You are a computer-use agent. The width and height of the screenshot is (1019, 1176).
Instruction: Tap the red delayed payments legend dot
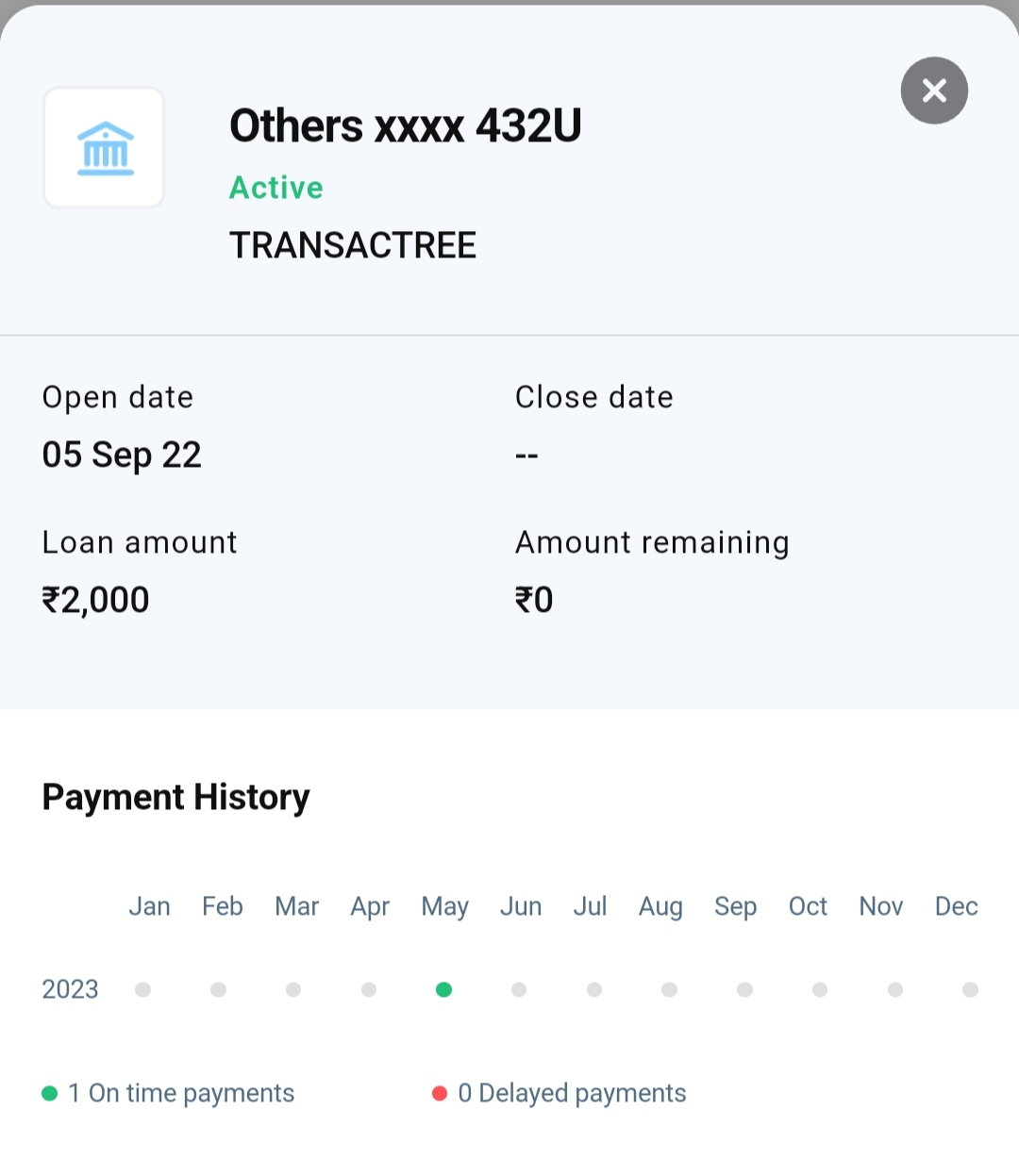(x=440, y=1093)
